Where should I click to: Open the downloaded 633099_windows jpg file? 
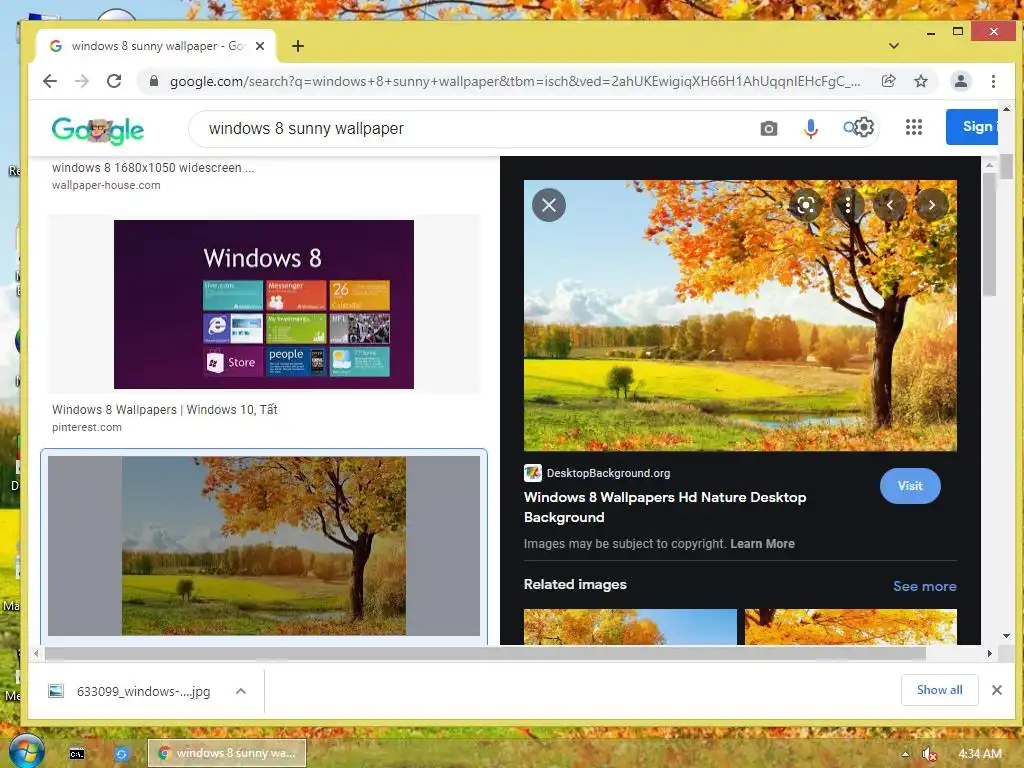[x=129, y=691]
